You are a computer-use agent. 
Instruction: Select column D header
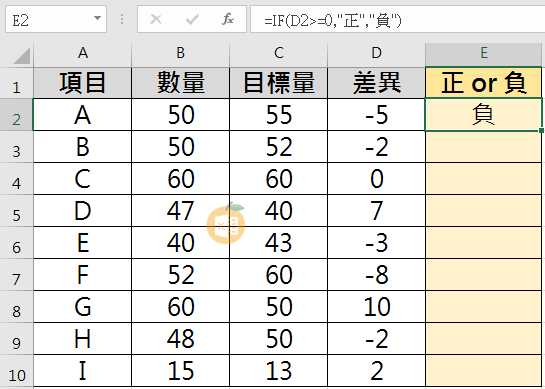[x=376, y=54]
